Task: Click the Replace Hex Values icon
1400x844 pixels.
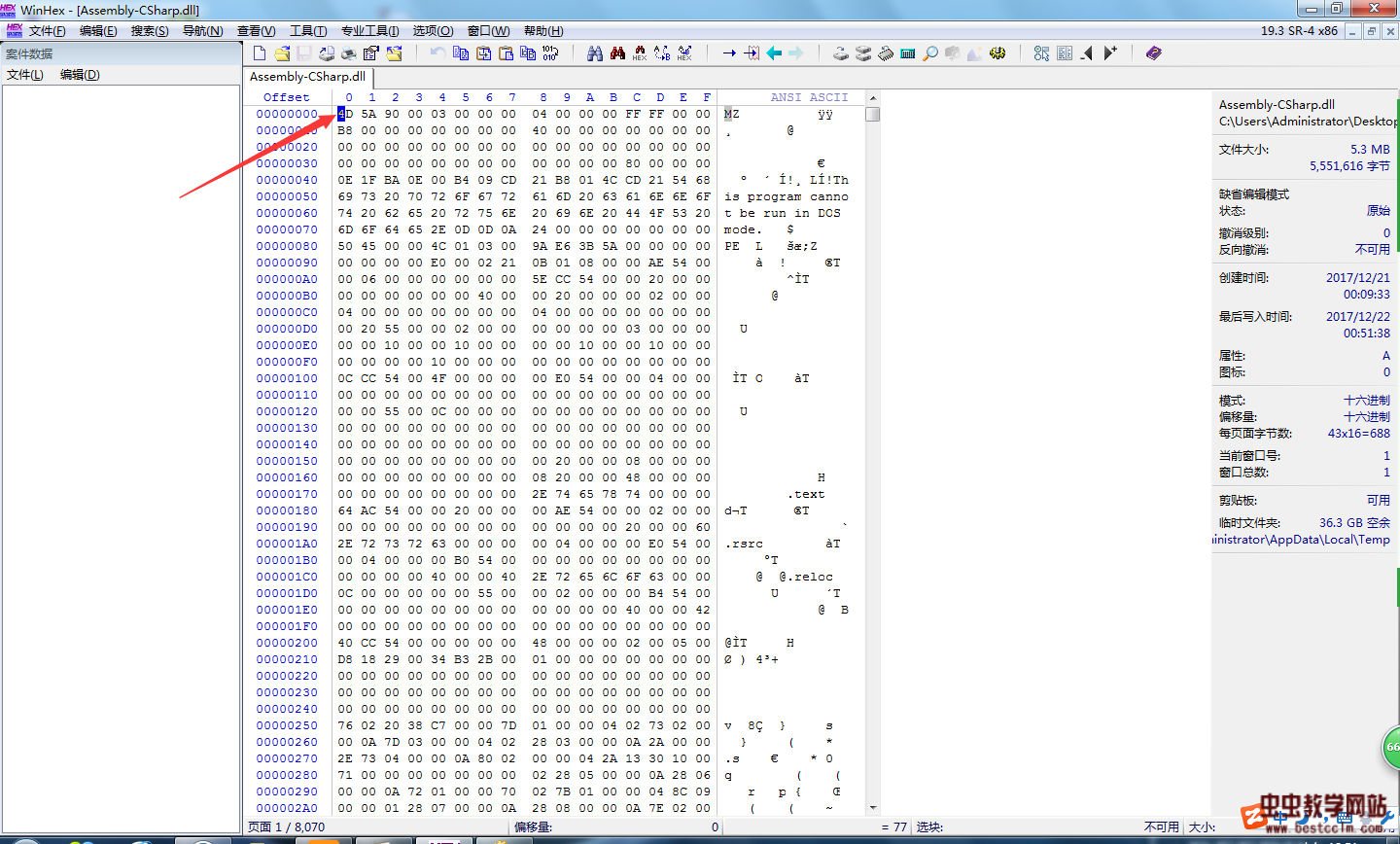Action: click(684, 53)
